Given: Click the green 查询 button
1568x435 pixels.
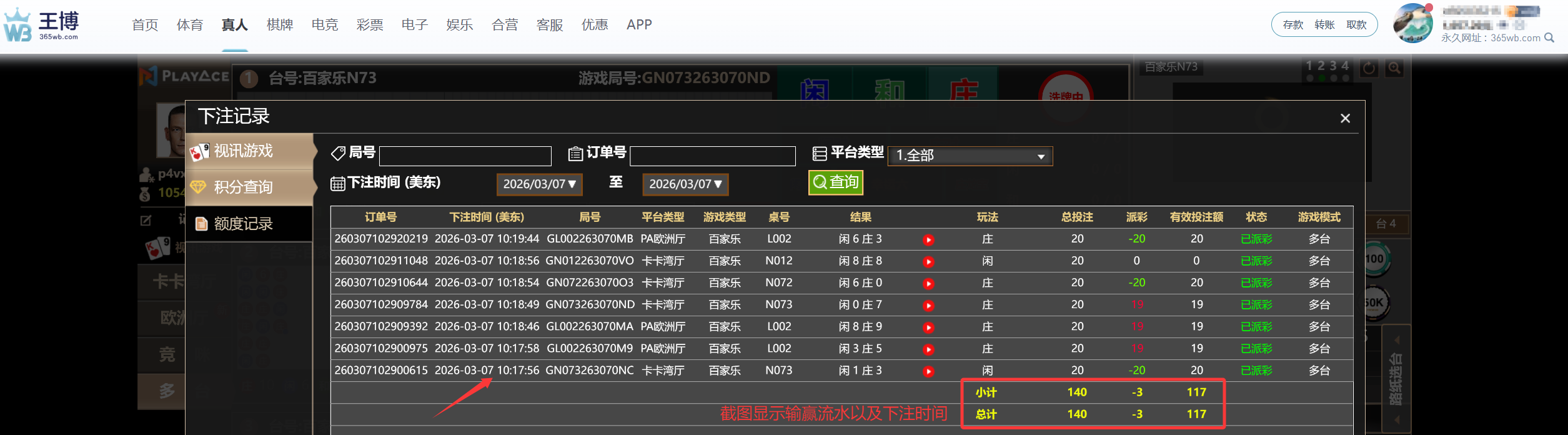Looking at the screenshot, I should [835, 182].
